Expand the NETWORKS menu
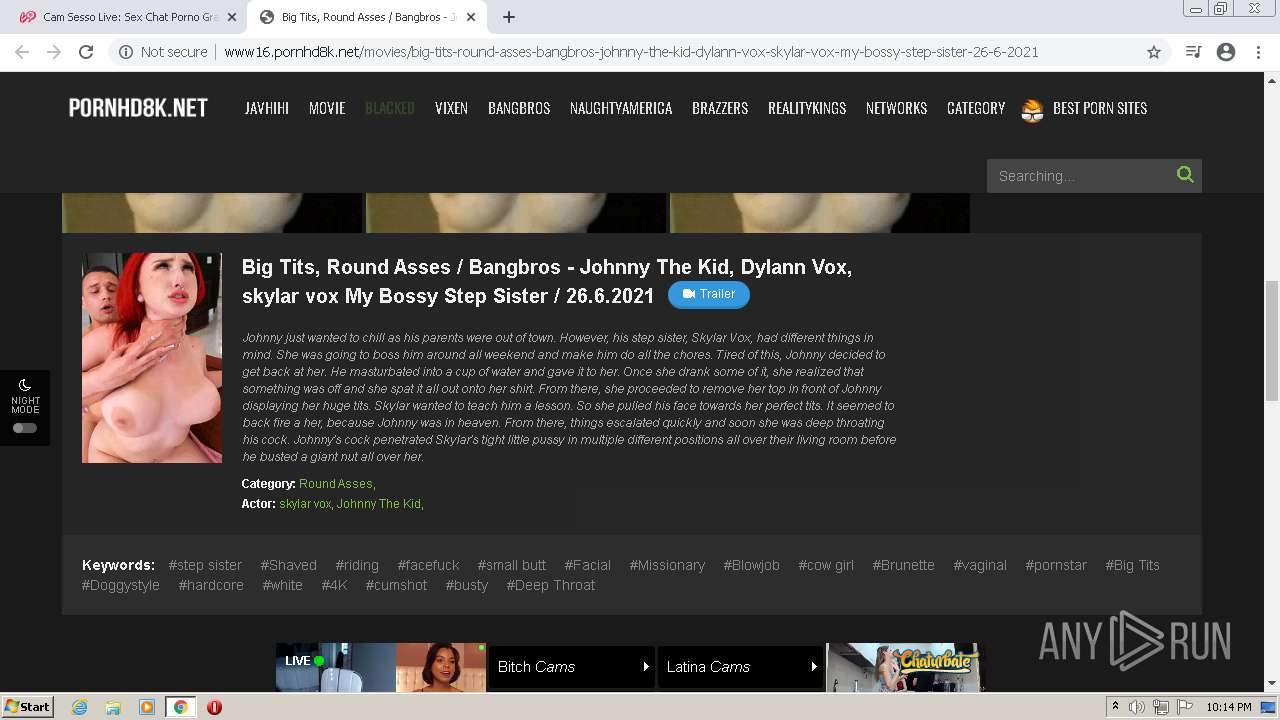The image size is (1280, 720). (896, 108)
